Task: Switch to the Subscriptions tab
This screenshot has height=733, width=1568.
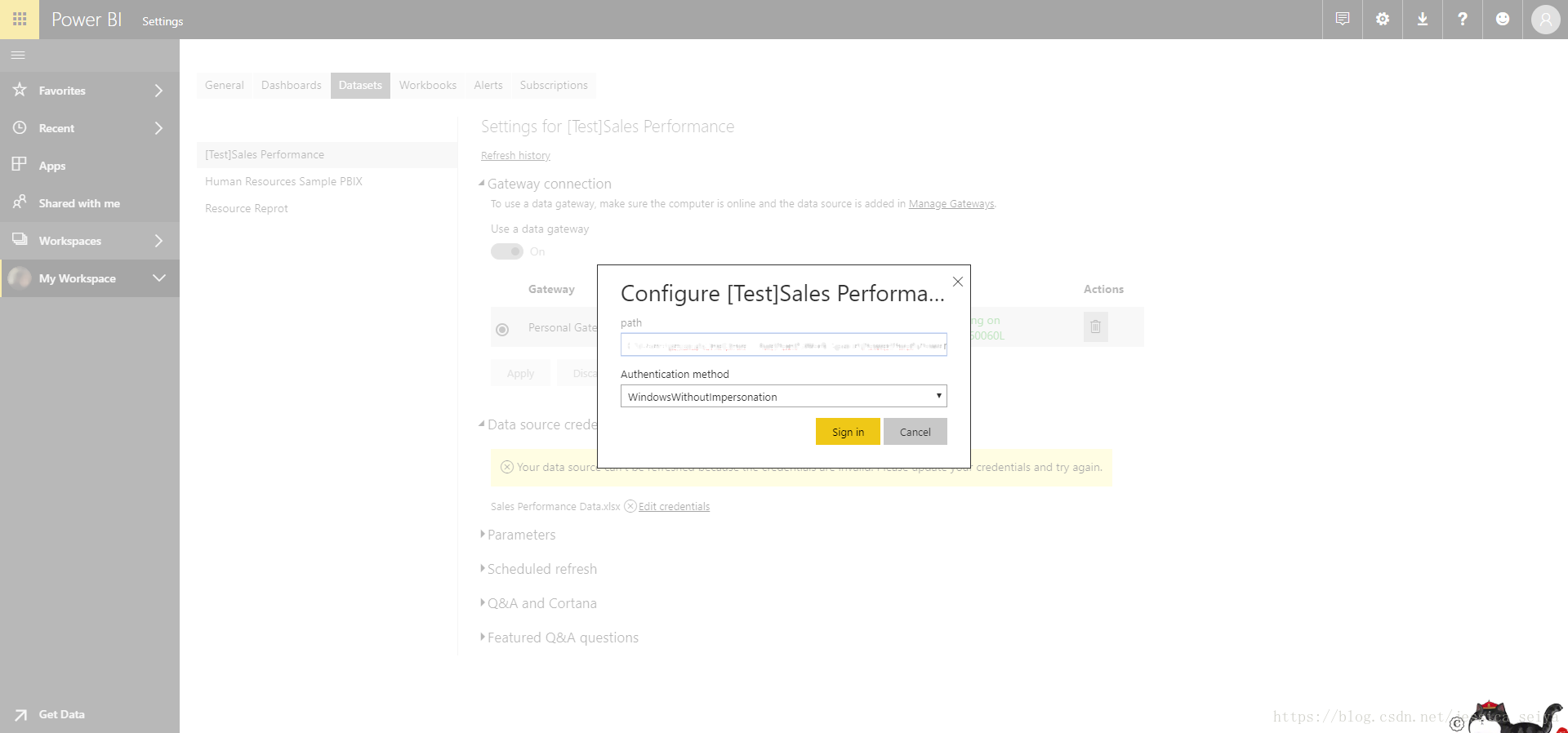Action: (554, 85)
